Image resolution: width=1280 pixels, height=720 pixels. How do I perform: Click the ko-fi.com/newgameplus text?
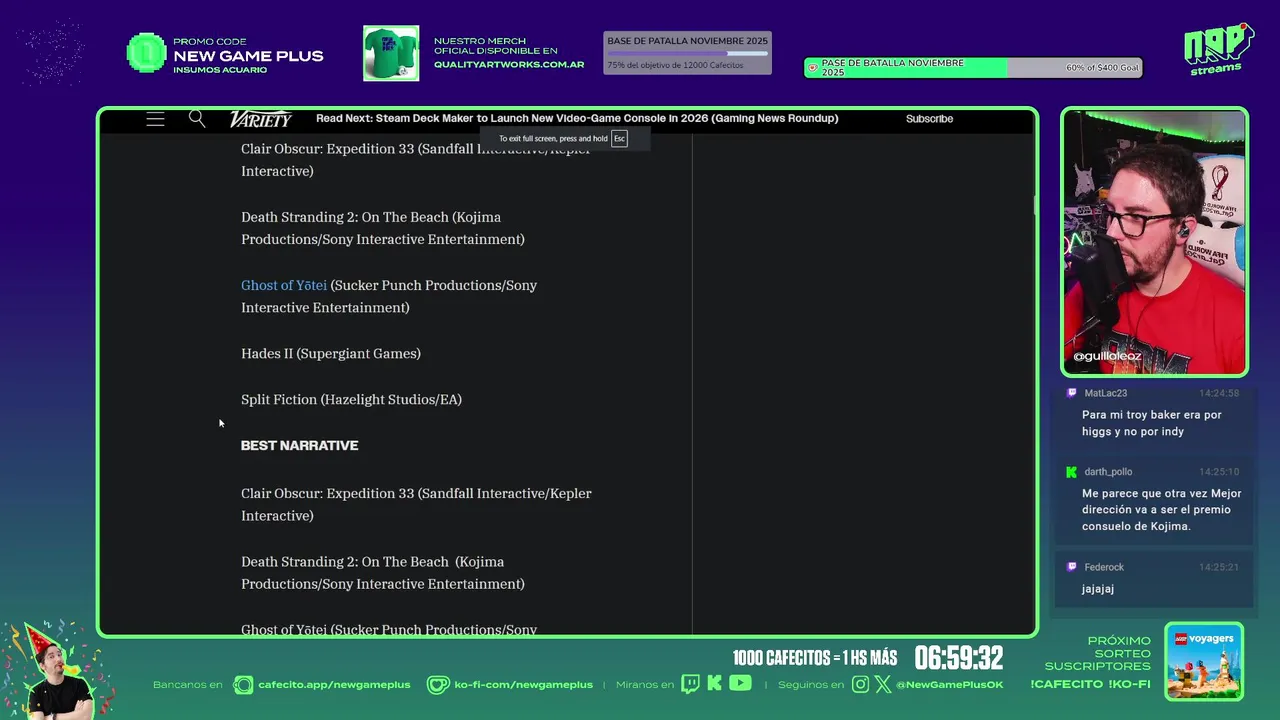pyautogui.click(x=523, y=685)
